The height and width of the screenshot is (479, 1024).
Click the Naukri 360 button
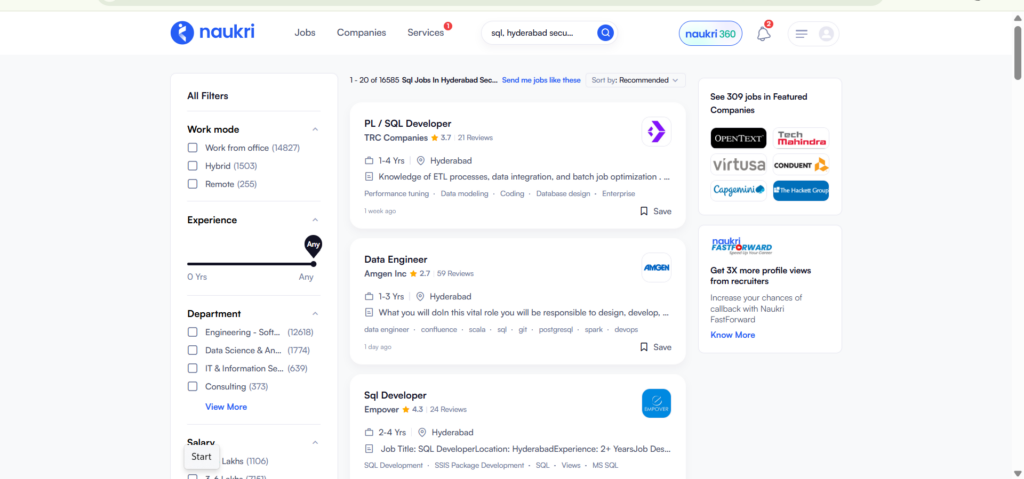[710, 34]
